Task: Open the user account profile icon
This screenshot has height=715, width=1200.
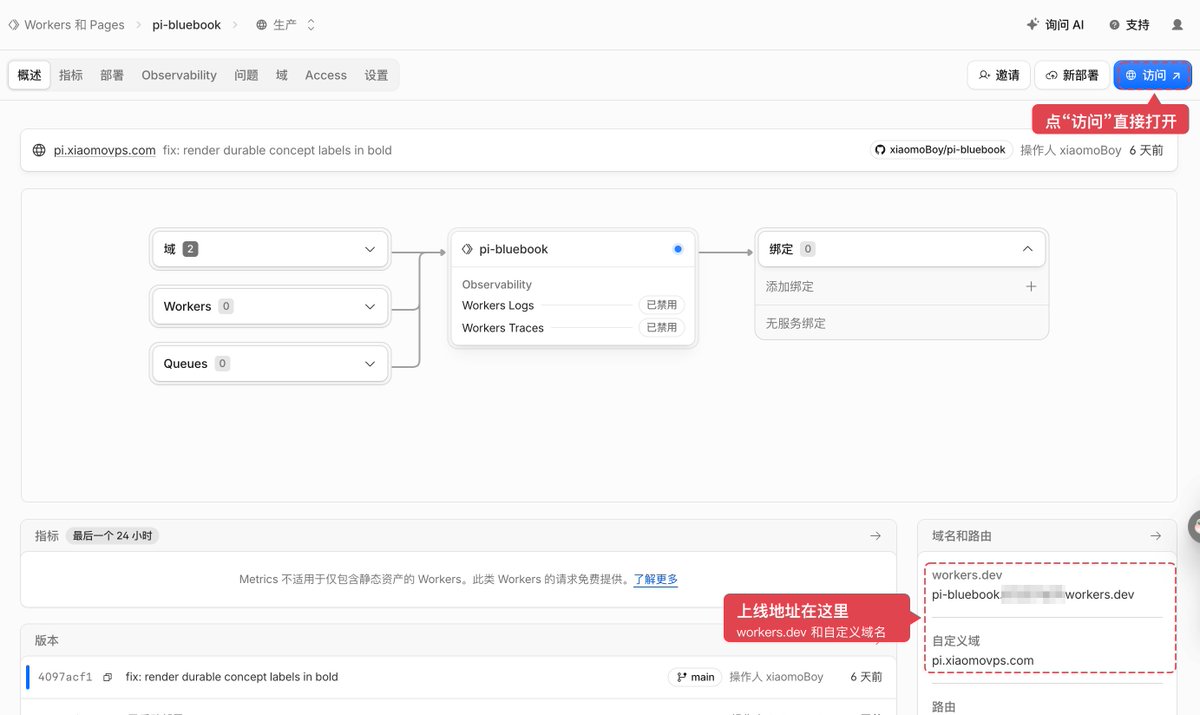Action: [x=1177, y=25]
